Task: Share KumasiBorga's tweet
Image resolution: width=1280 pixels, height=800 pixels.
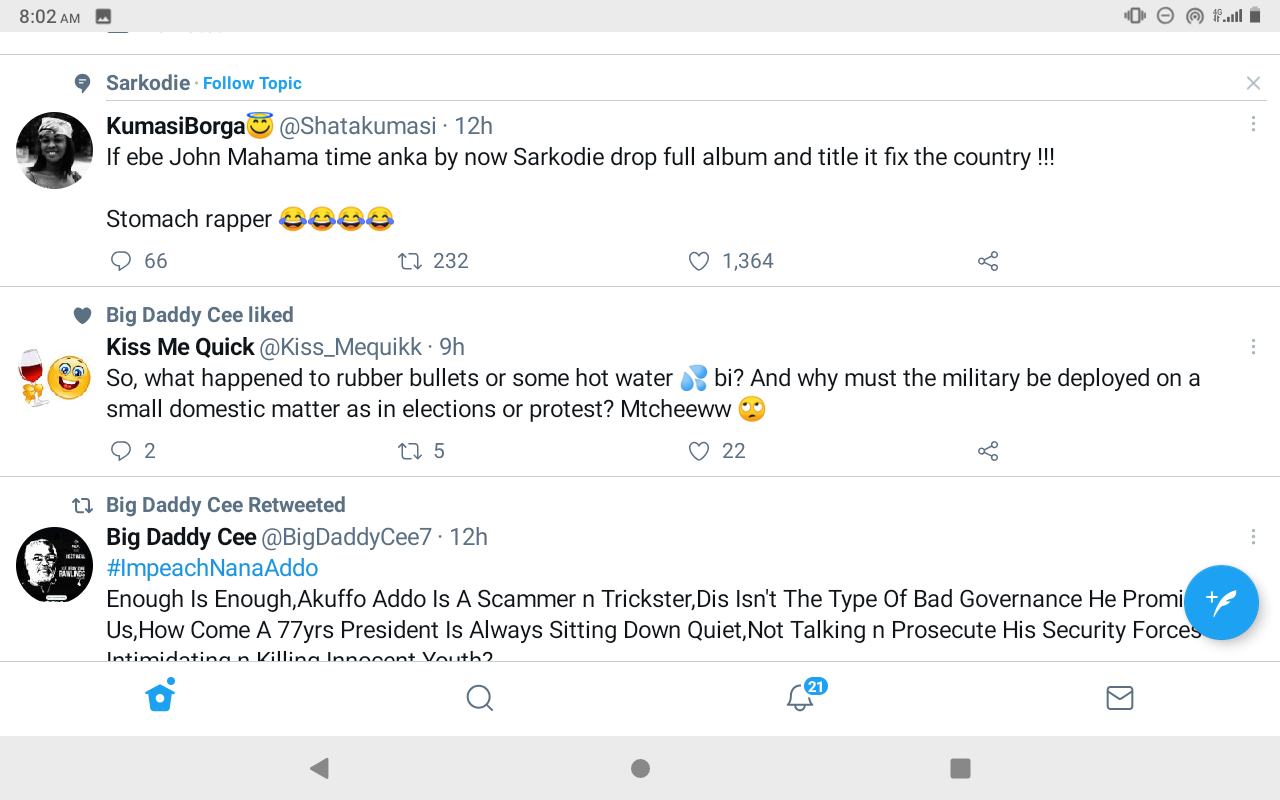Action: (988, 261)
